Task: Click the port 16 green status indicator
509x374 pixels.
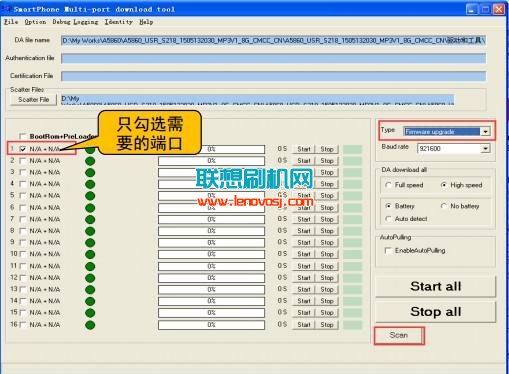Action: pyautogui.click(x=90, y=325)
